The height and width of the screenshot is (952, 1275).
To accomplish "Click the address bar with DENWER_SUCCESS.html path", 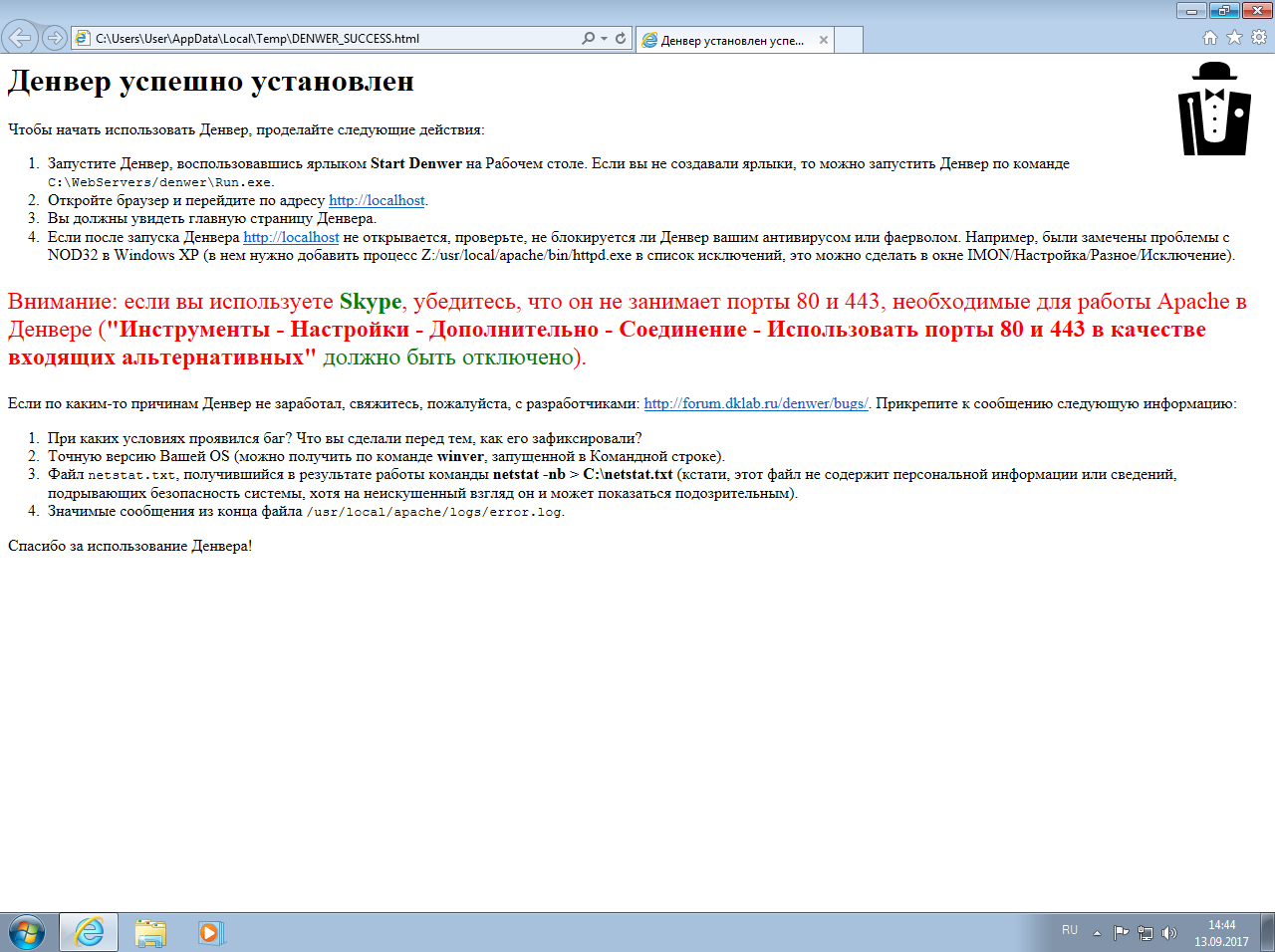I will click(326, 38).
